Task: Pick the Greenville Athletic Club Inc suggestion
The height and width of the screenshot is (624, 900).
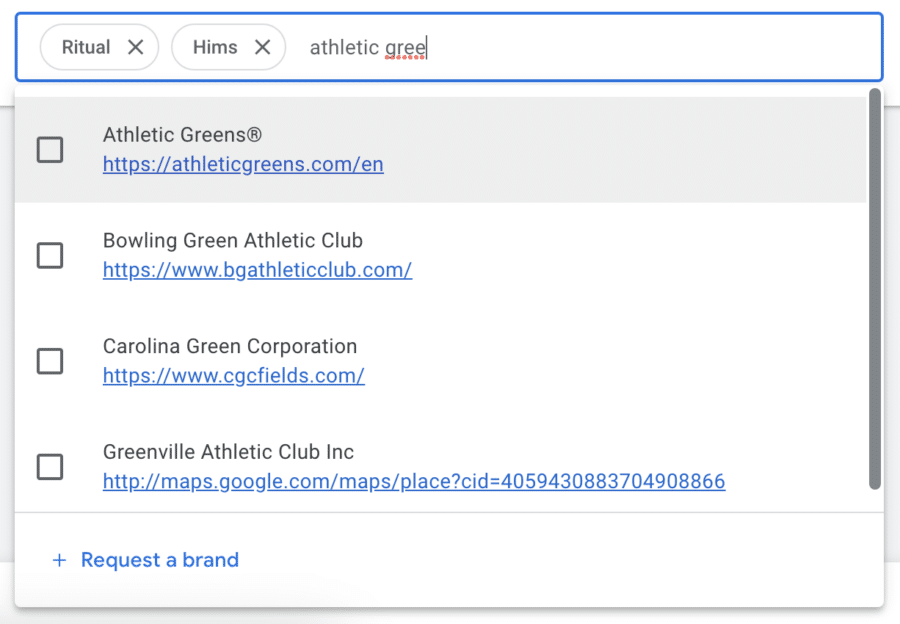Action: [441, 467]
